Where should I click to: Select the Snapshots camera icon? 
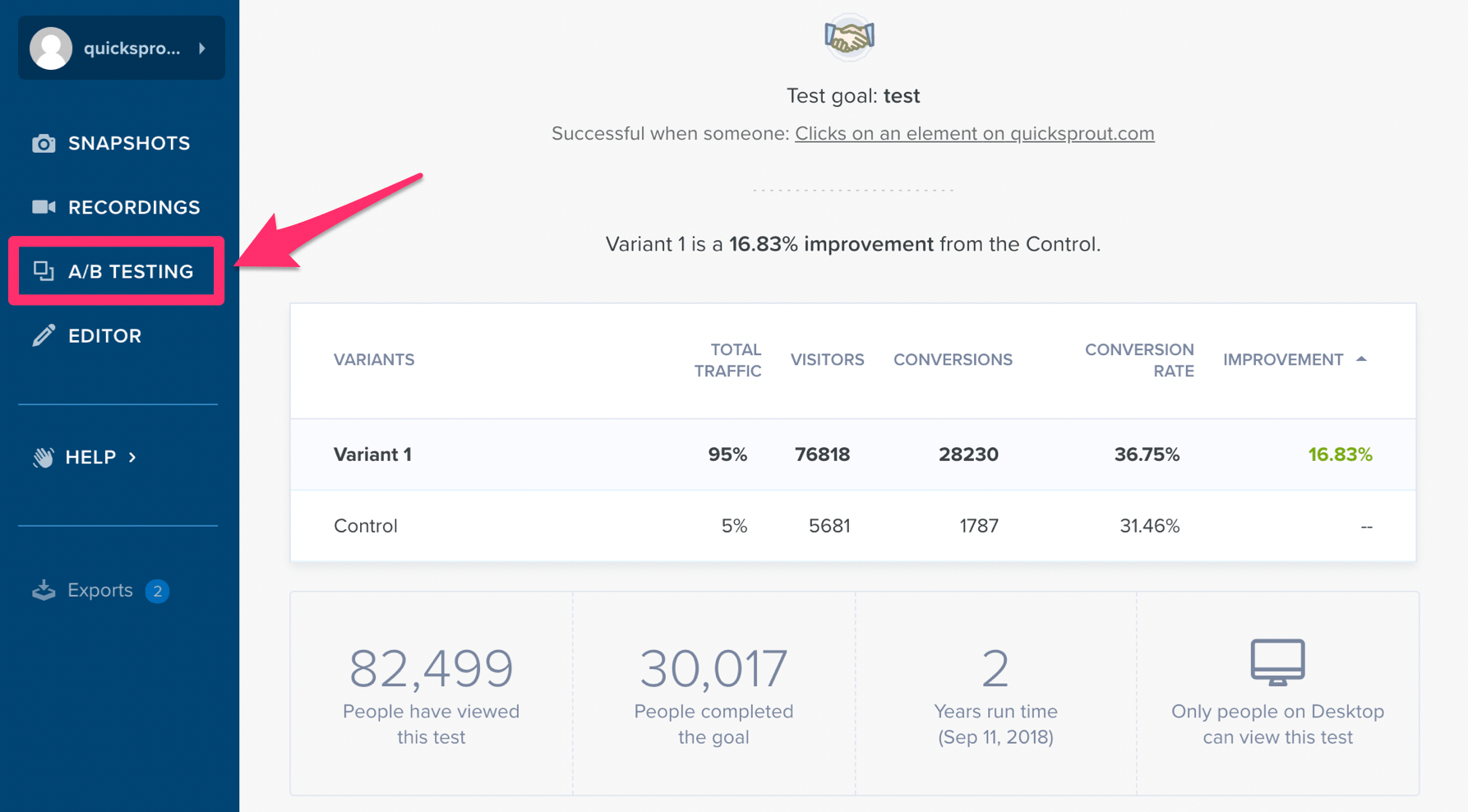tap(43, 142)
